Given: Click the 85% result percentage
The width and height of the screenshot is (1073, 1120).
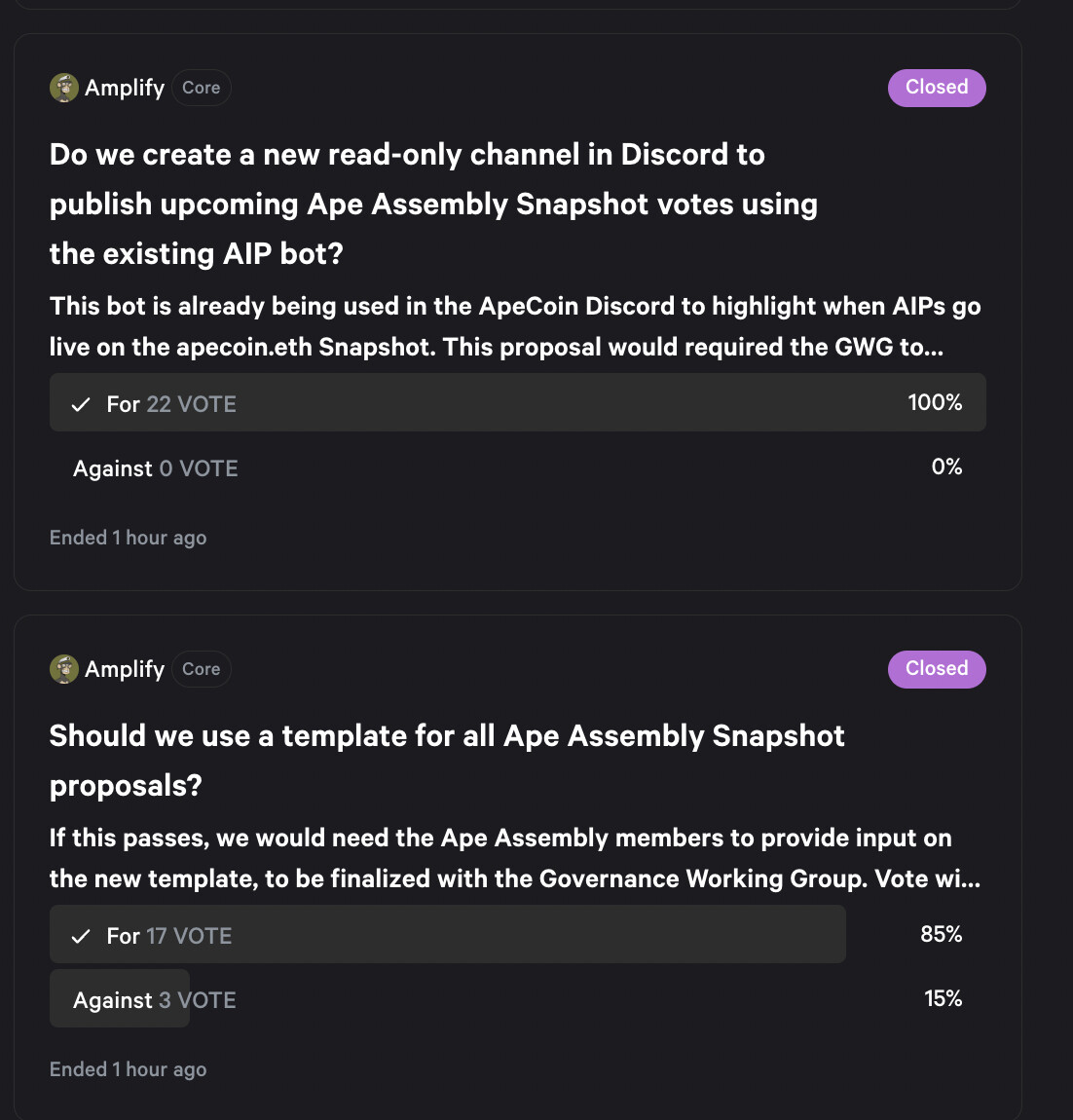Looking at the screenshot, I should pos(941,934).
